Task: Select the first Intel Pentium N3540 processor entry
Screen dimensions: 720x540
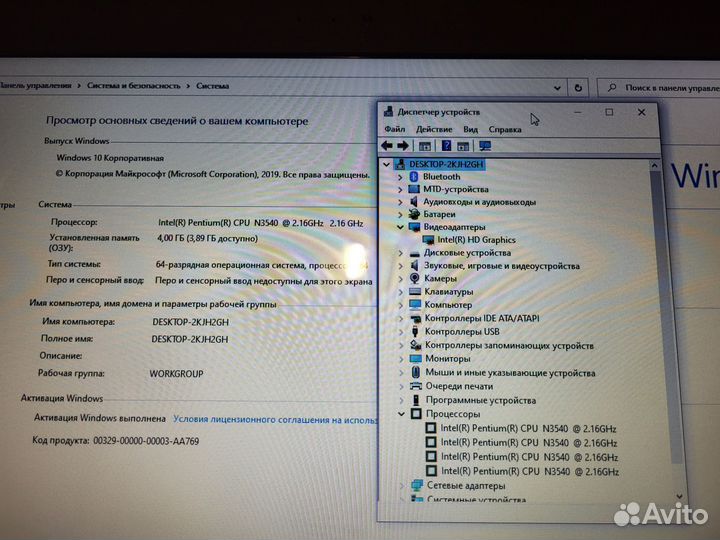Action: (x=528, y=428)
